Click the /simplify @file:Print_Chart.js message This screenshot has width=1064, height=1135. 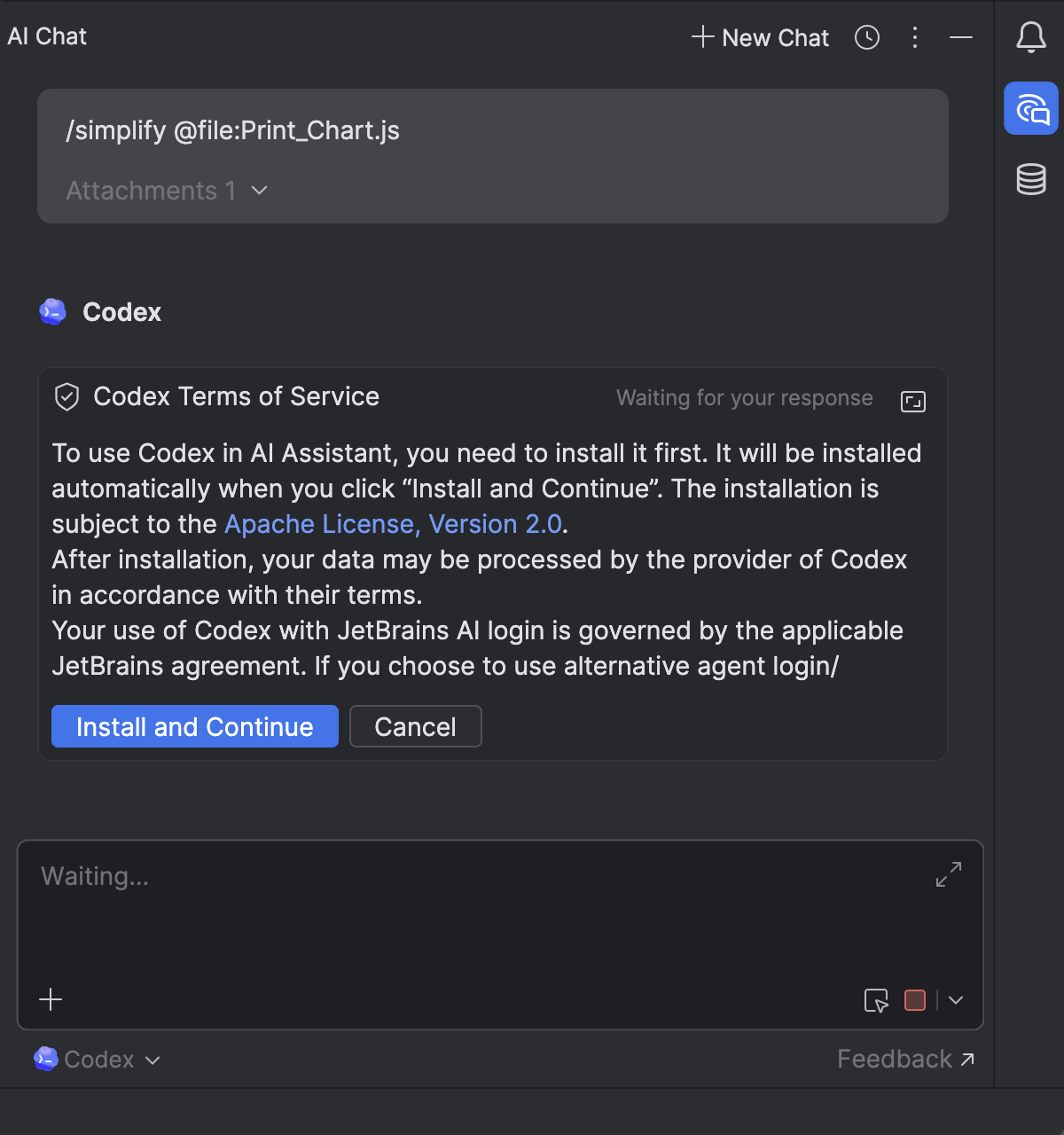point(233,130)
